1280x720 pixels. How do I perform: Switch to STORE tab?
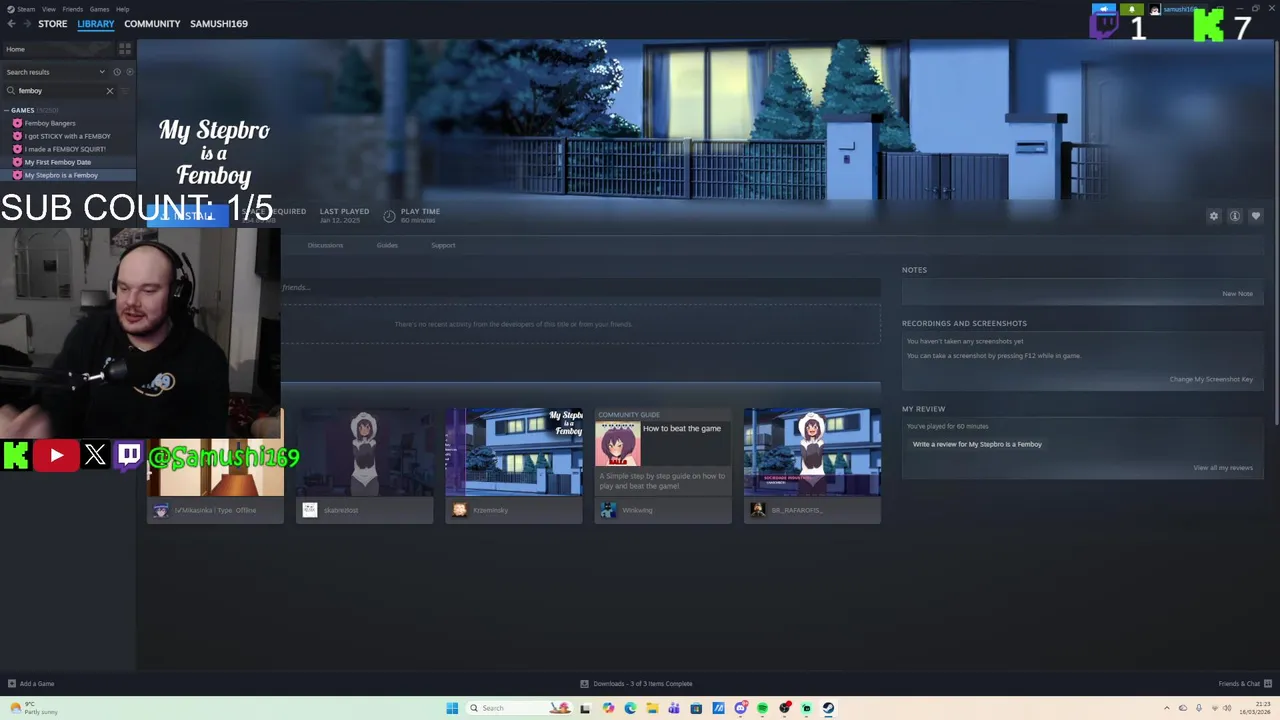[x=53, y=24]
